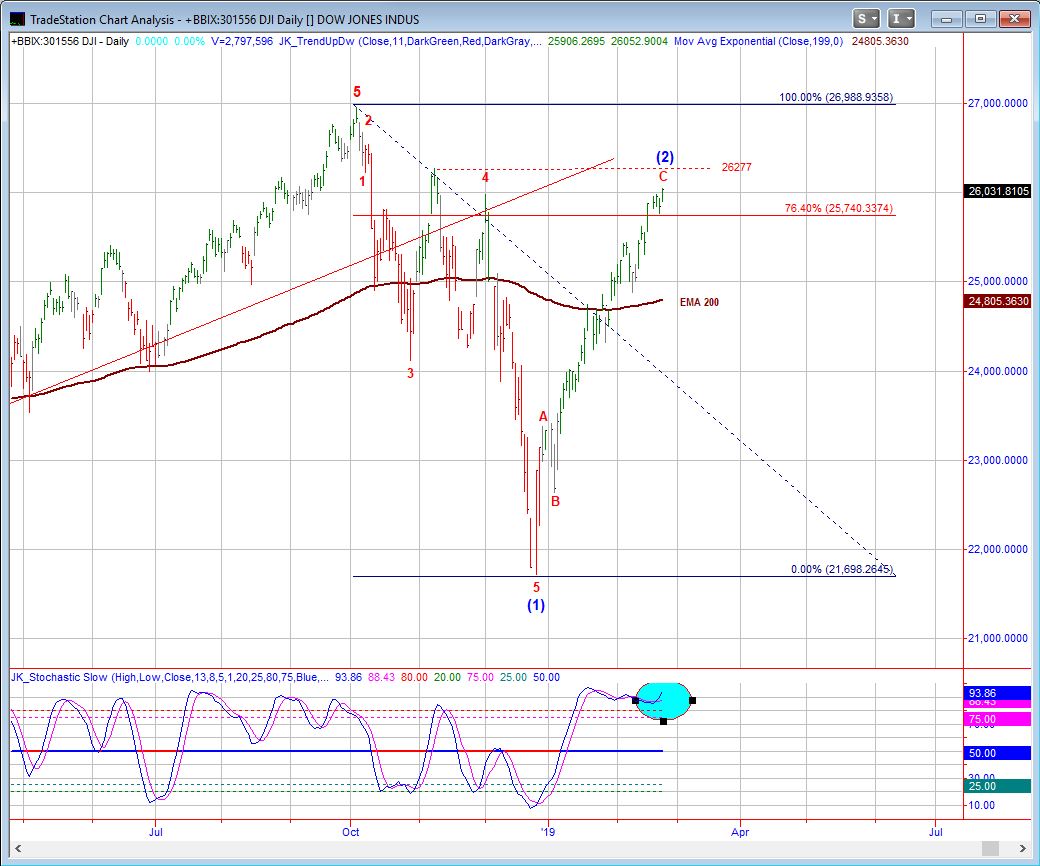Click the '19 label on time axis
The height and width of the screenshot is (866, 1040).
point(547,832)
